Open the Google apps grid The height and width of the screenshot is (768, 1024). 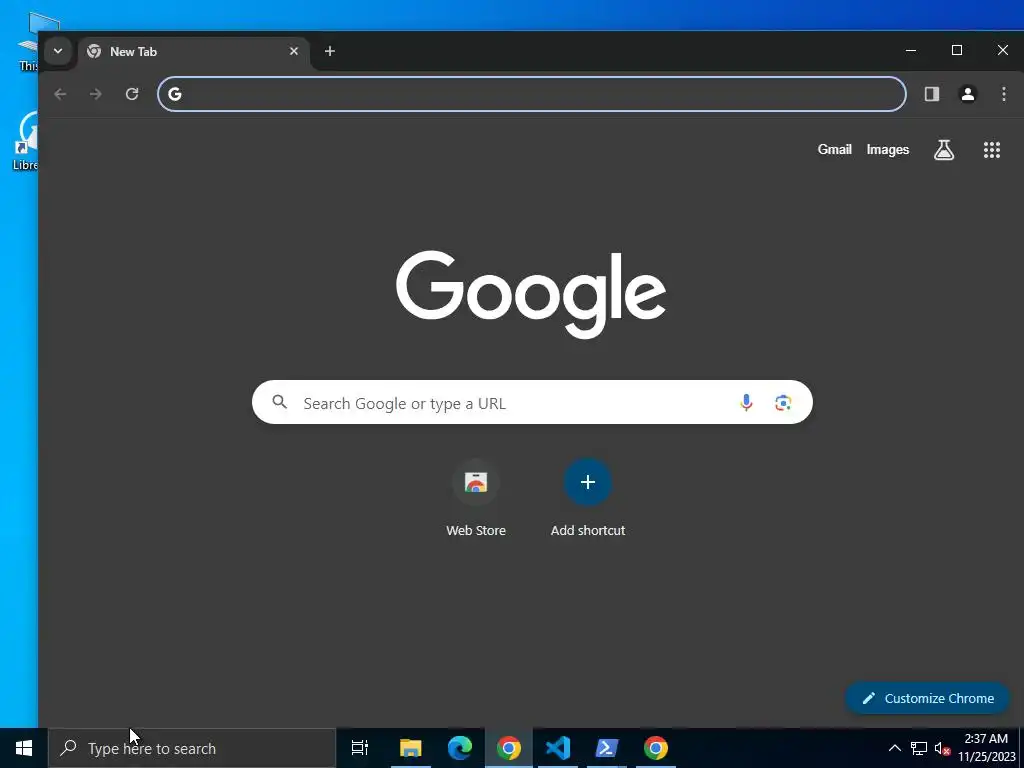992,150
